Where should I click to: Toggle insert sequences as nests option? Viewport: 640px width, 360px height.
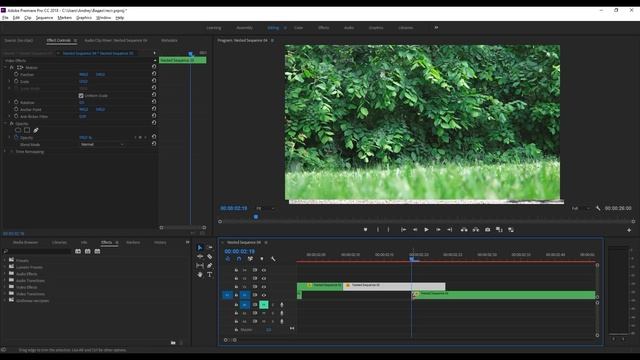pyautogui.click(x=228, y=259)
